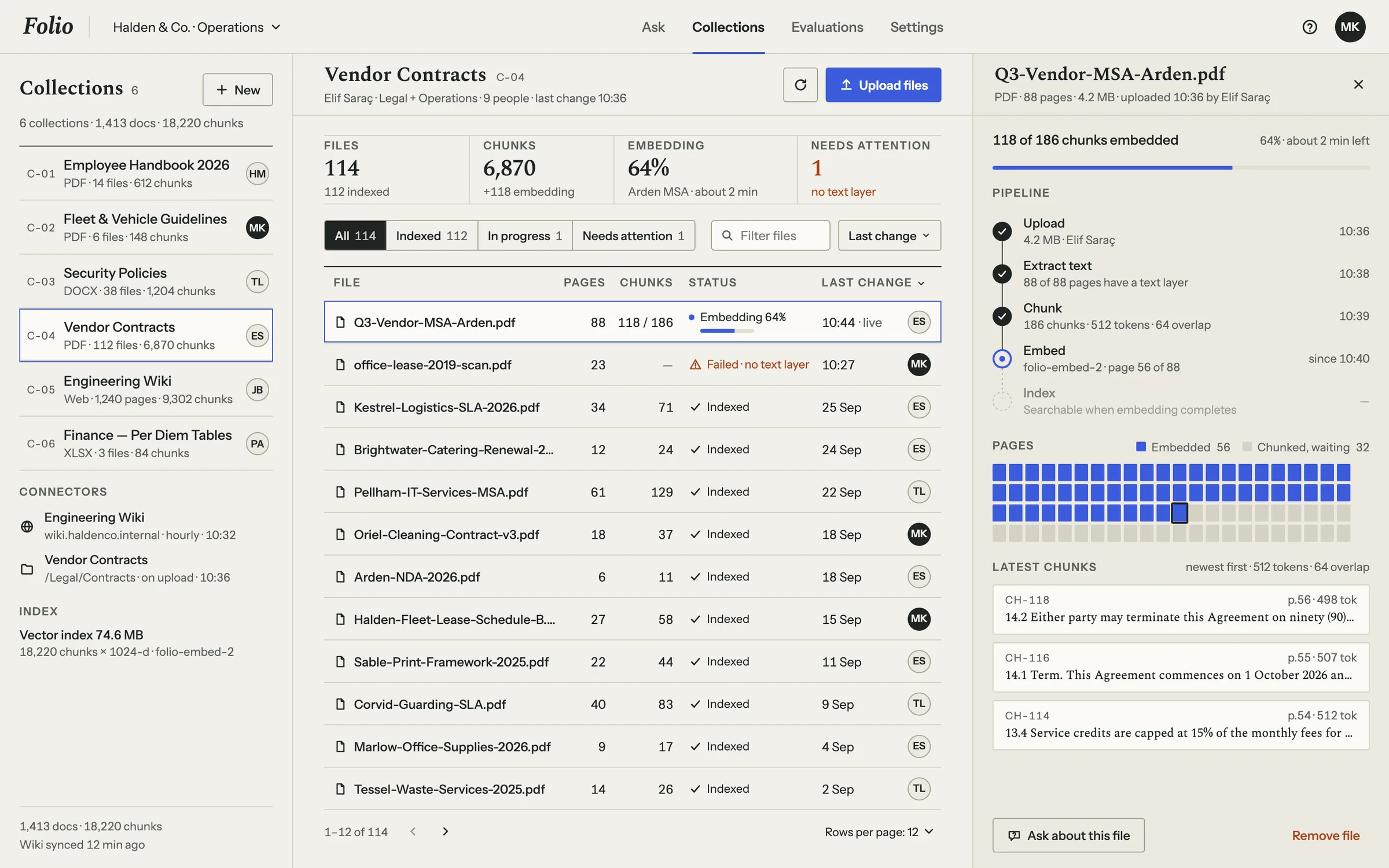The height and width of the screenshot is (868, 1389).
Task: Select the In progress 1 filter tab
Action: 524,236
